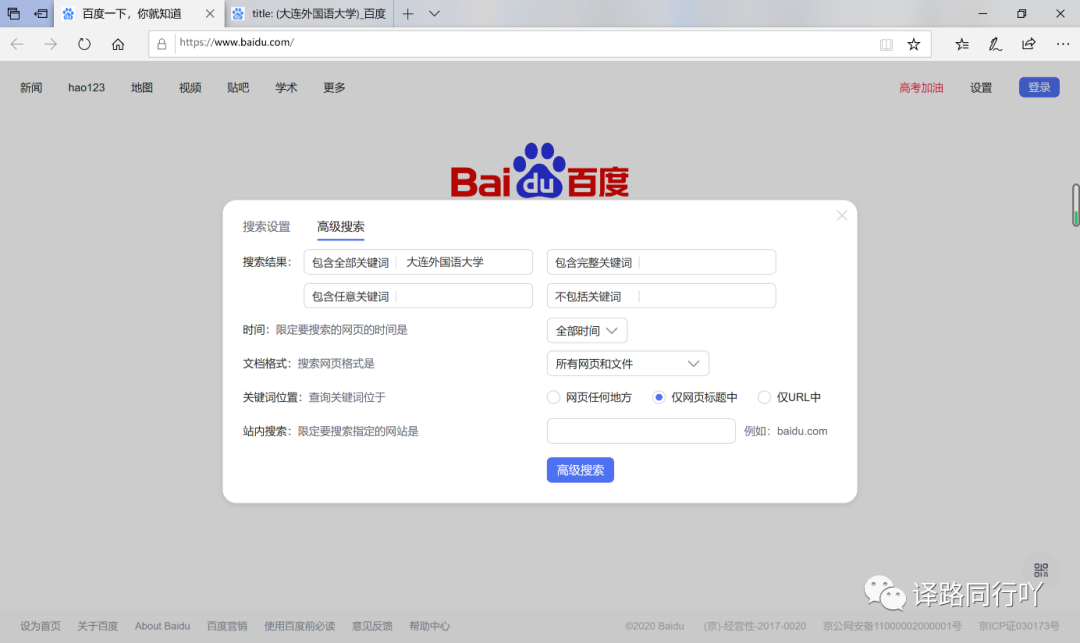Click the share page icon

pos(1028,44)
